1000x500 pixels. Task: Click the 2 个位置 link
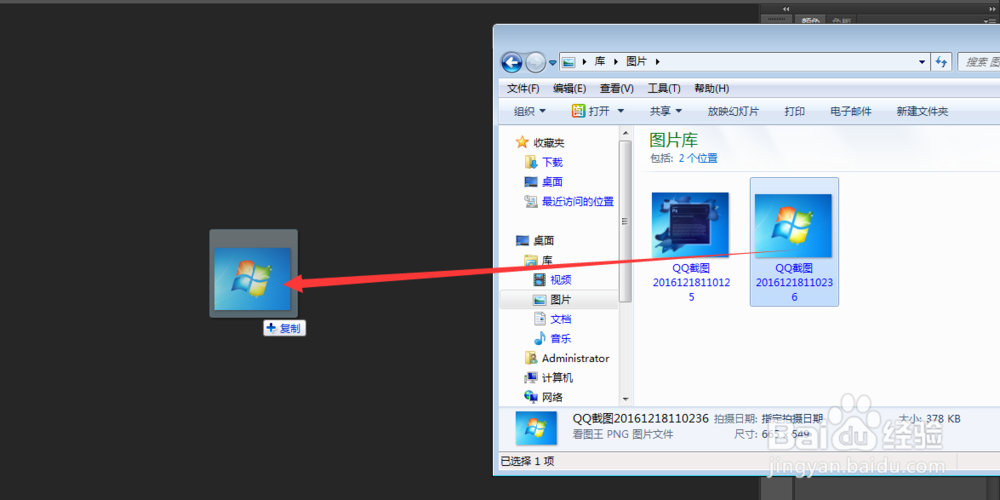coord(698,158)
